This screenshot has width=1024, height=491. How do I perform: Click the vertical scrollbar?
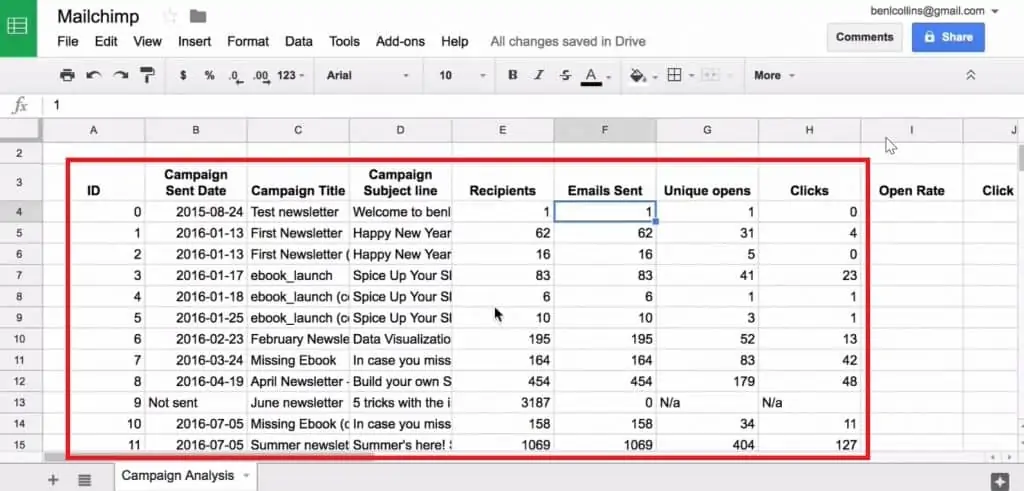[x=1021, y=157]
